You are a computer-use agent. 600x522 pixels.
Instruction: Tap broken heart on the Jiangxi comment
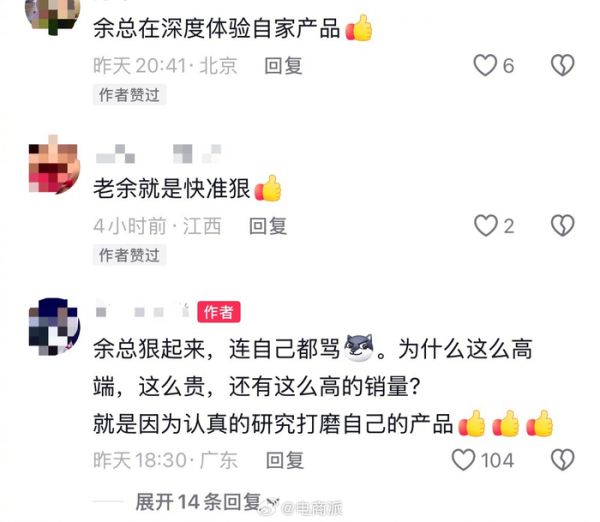tap(562, 226)
